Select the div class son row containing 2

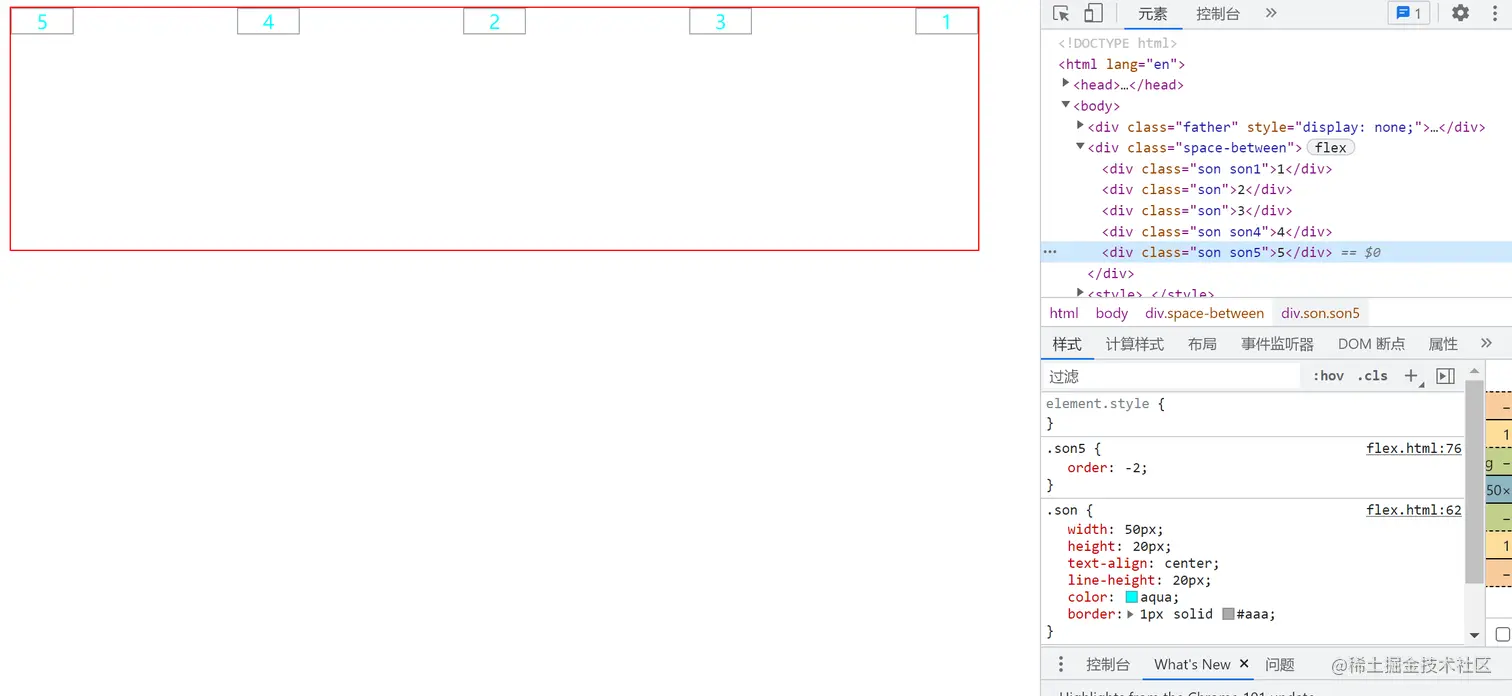click(1276, 190)
